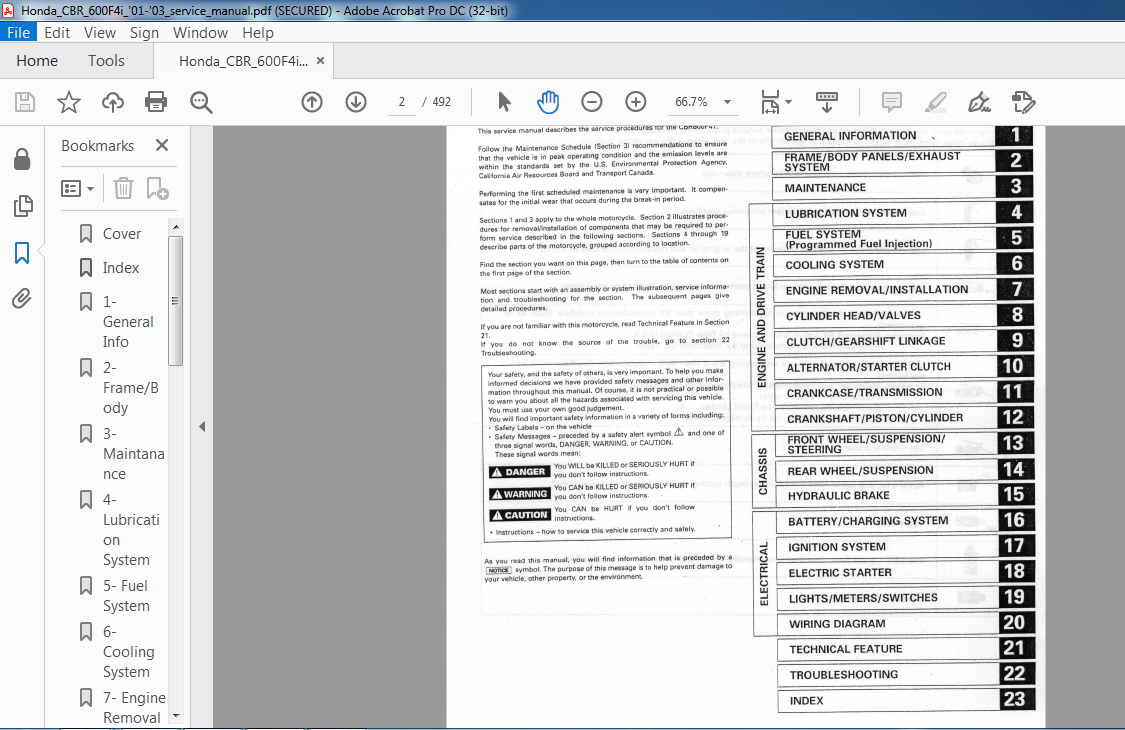Open the Sign menu
The height and width of the screenshot is (730, 1125).
point(144,32)
